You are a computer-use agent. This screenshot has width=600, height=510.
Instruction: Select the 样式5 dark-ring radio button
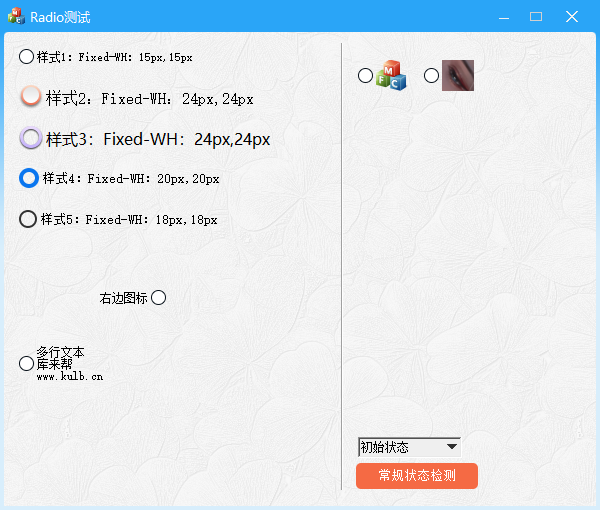28,219
